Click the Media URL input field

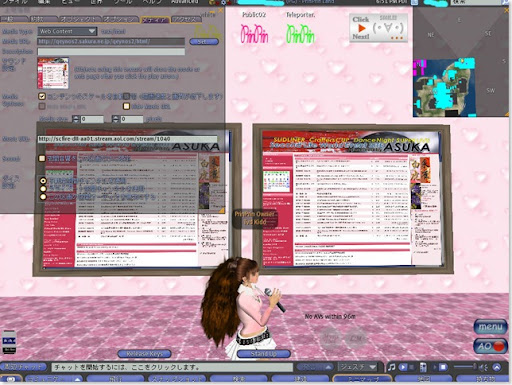point(111,41)
